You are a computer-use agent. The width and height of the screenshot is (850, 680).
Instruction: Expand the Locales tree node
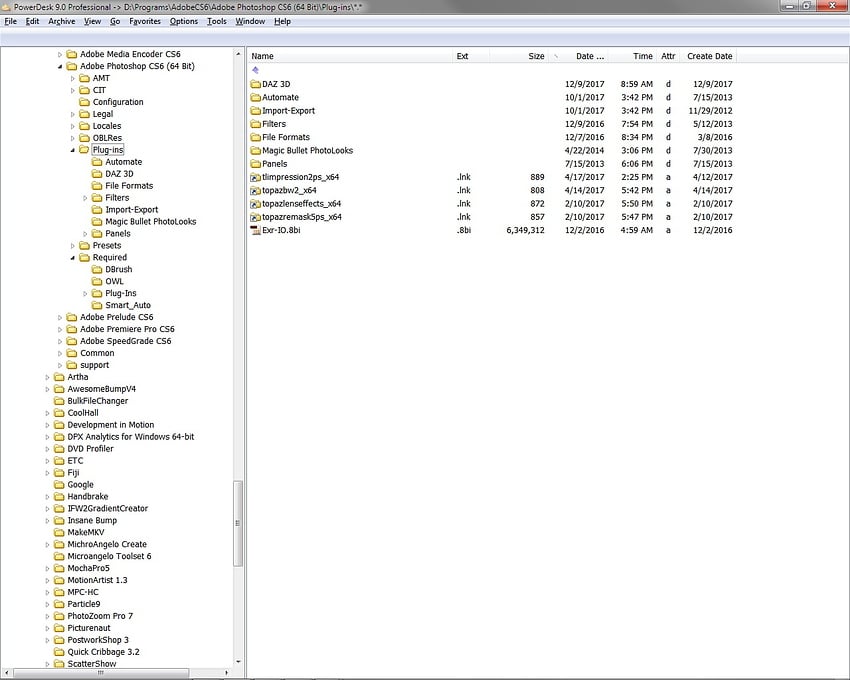click(x=73, y=126)
